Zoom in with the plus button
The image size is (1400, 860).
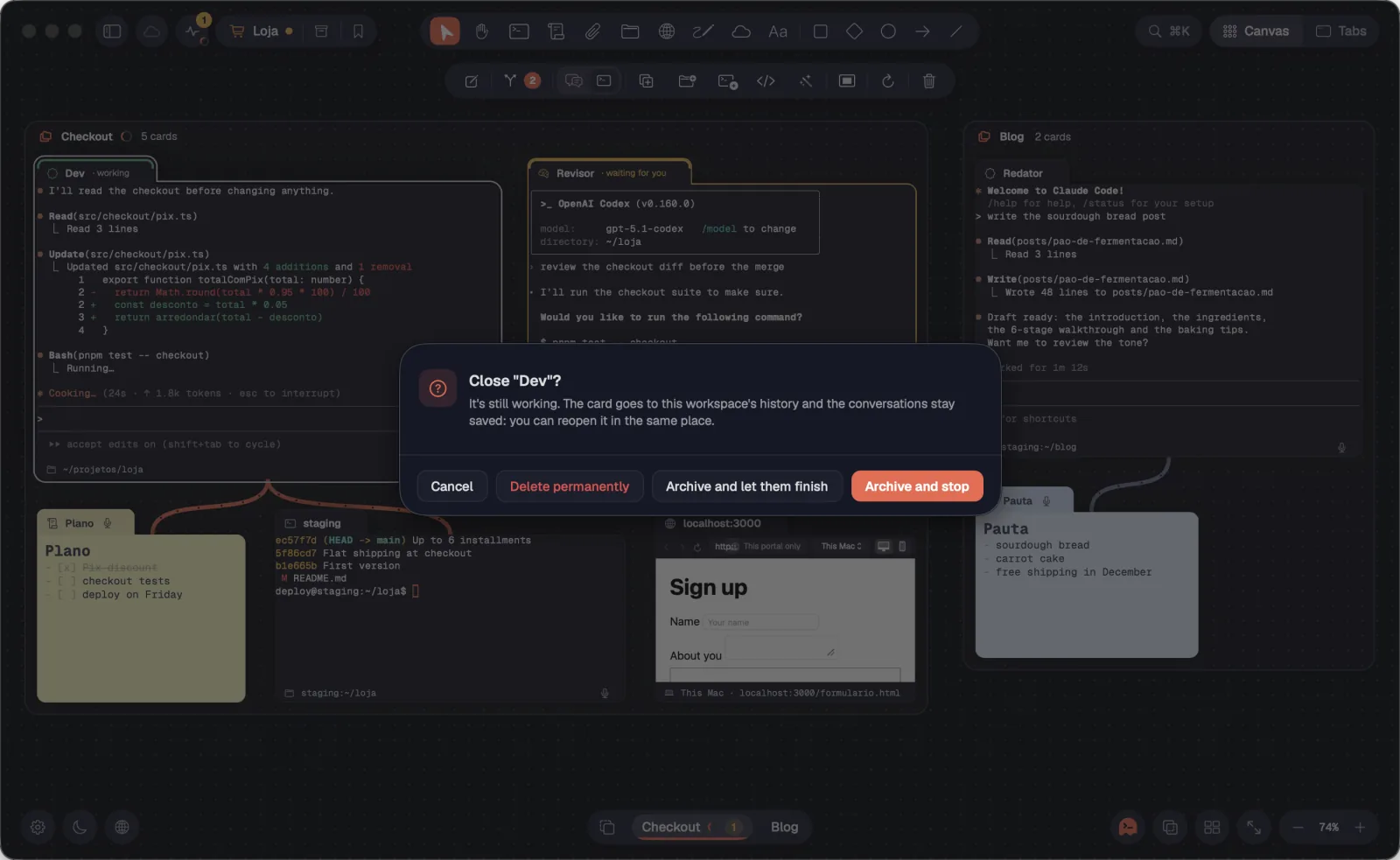pyautogui.click(x=1360, y=828)
